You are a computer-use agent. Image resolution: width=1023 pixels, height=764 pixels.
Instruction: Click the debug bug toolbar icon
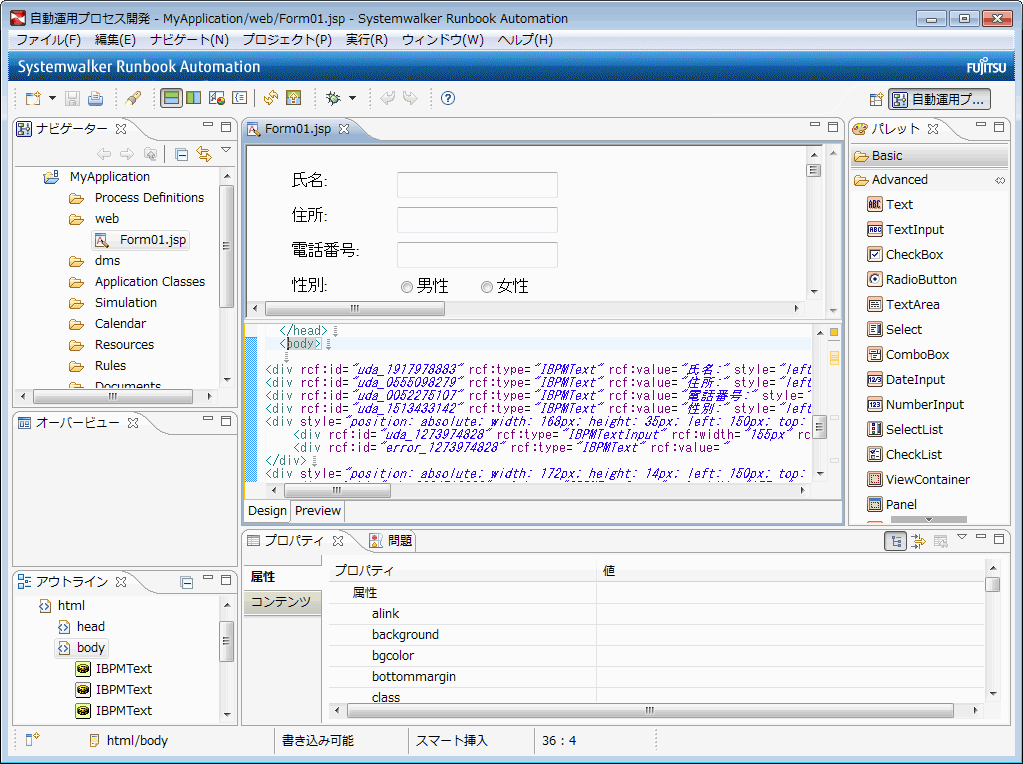(333, 99)
